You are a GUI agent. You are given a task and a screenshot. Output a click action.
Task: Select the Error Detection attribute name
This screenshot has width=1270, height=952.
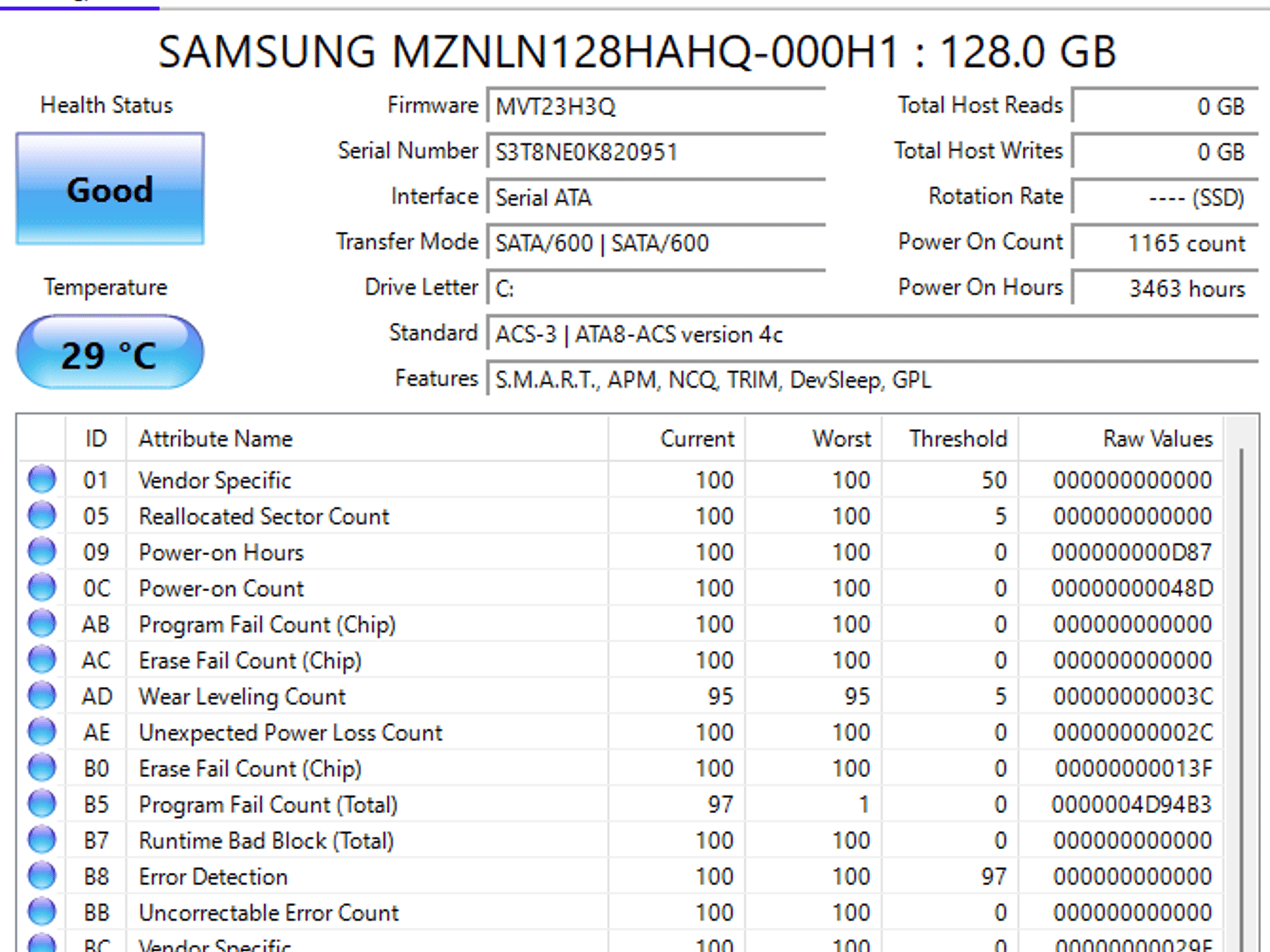pos(213,876)
